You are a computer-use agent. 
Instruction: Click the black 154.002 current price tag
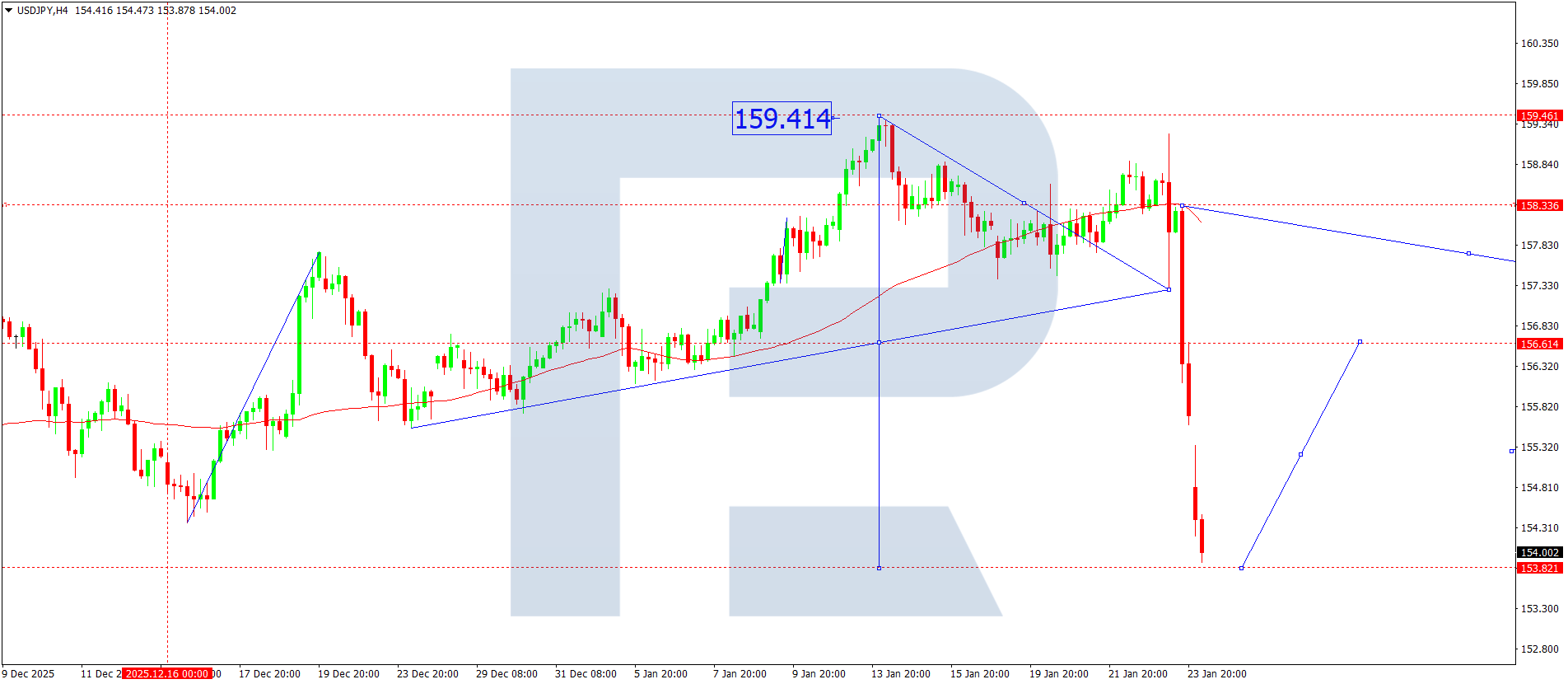click(1538, 552)
